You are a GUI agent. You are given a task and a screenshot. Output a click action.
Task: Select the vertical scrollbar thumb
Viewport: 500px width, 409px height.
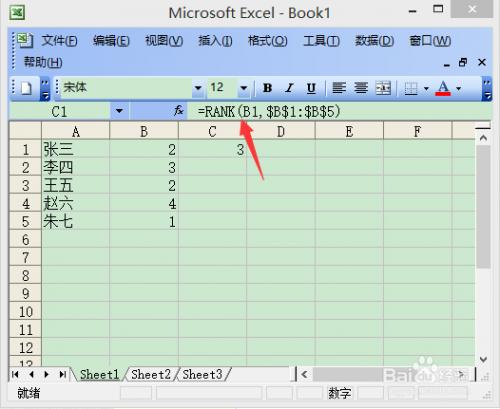tap(483, 207)
